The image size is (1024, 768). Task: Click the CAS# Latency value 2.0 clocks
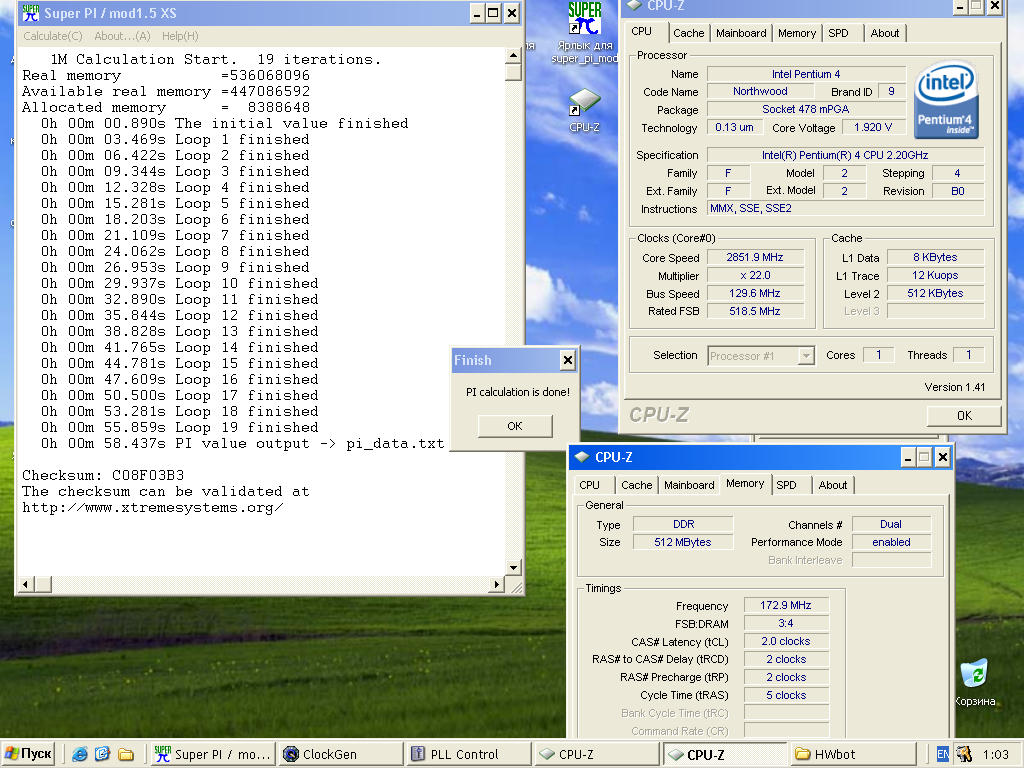pos(786,641)
